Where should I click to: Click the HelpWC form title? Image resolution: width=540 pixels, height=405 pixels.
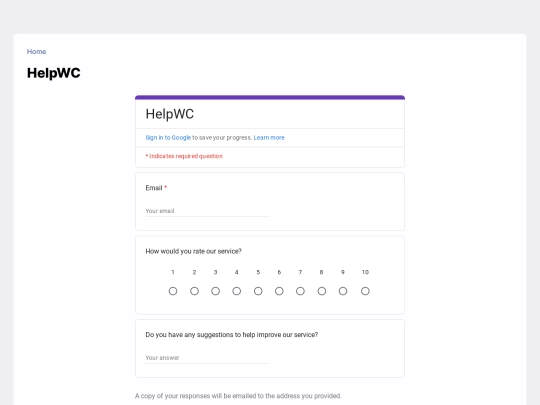pyautogui.click(x=170, y=114)
